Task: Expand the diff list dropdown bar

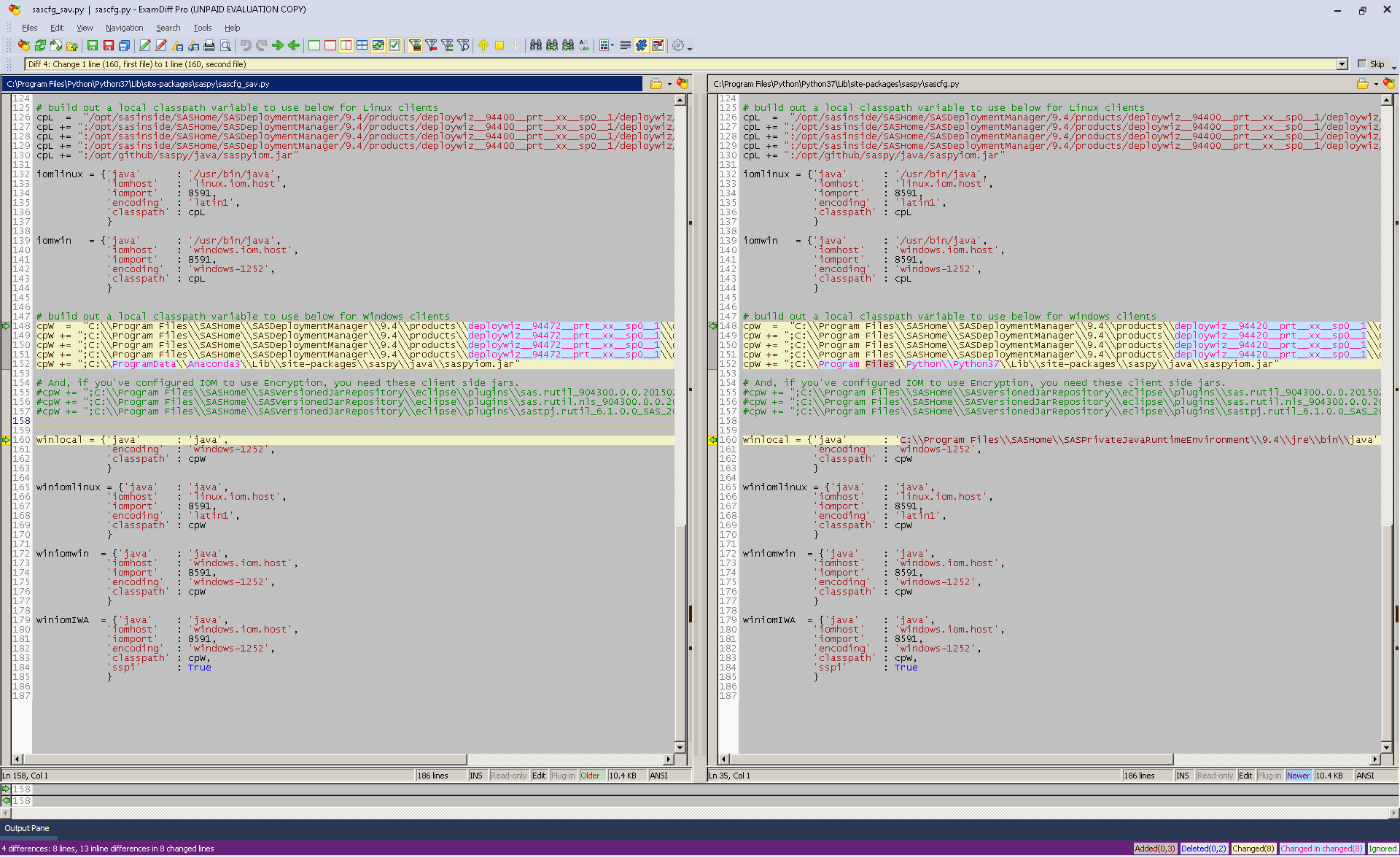Action: coord(1342,64)
